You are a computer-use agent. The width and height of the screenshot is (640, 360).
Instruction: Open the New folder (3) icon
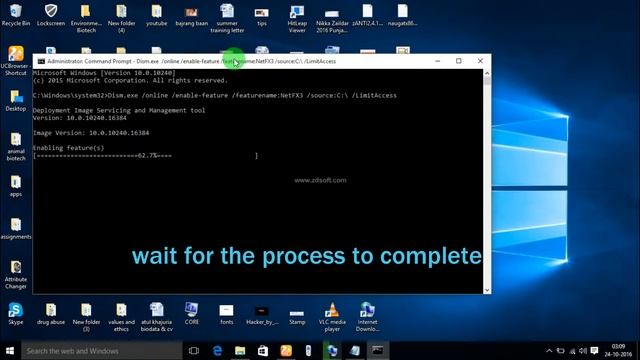86,317
